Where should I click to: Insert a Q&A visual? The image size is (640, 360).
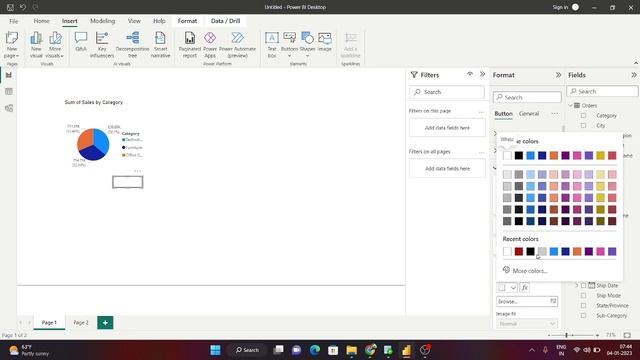click(x=81, y=42)
